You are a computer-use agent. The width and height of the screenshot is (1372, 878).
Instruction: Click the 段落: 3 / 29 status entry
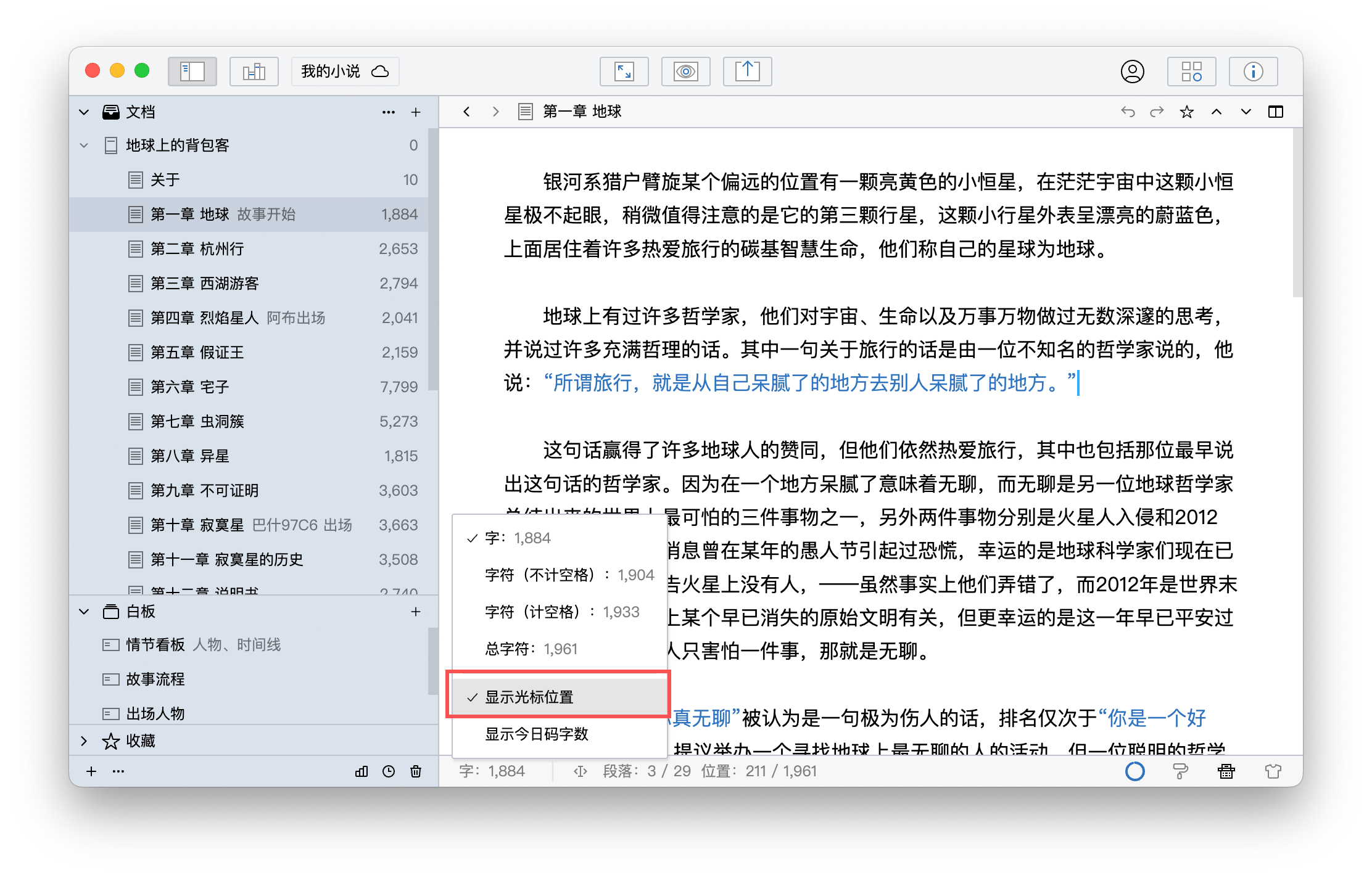click(x=647, y=771)
